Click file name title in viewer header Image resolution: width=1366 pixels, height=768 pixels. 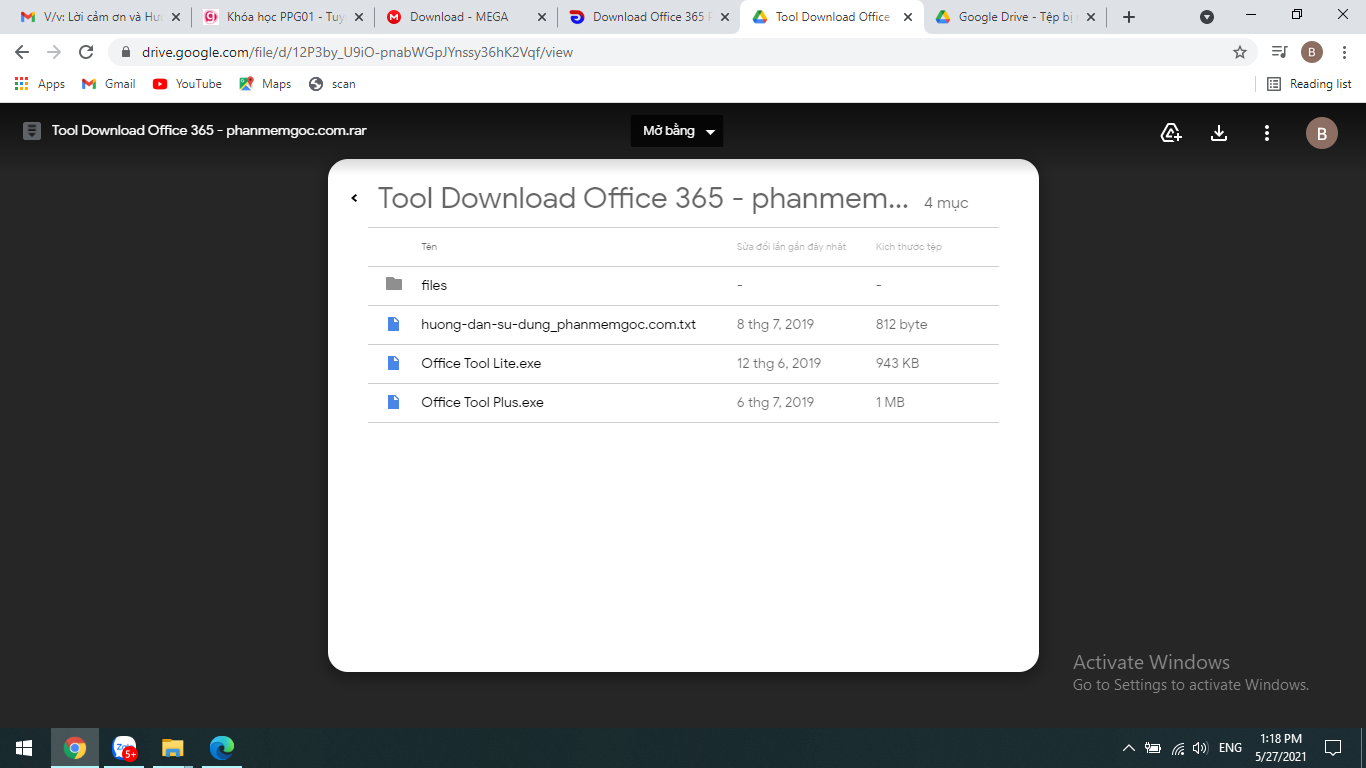(209, 131)
